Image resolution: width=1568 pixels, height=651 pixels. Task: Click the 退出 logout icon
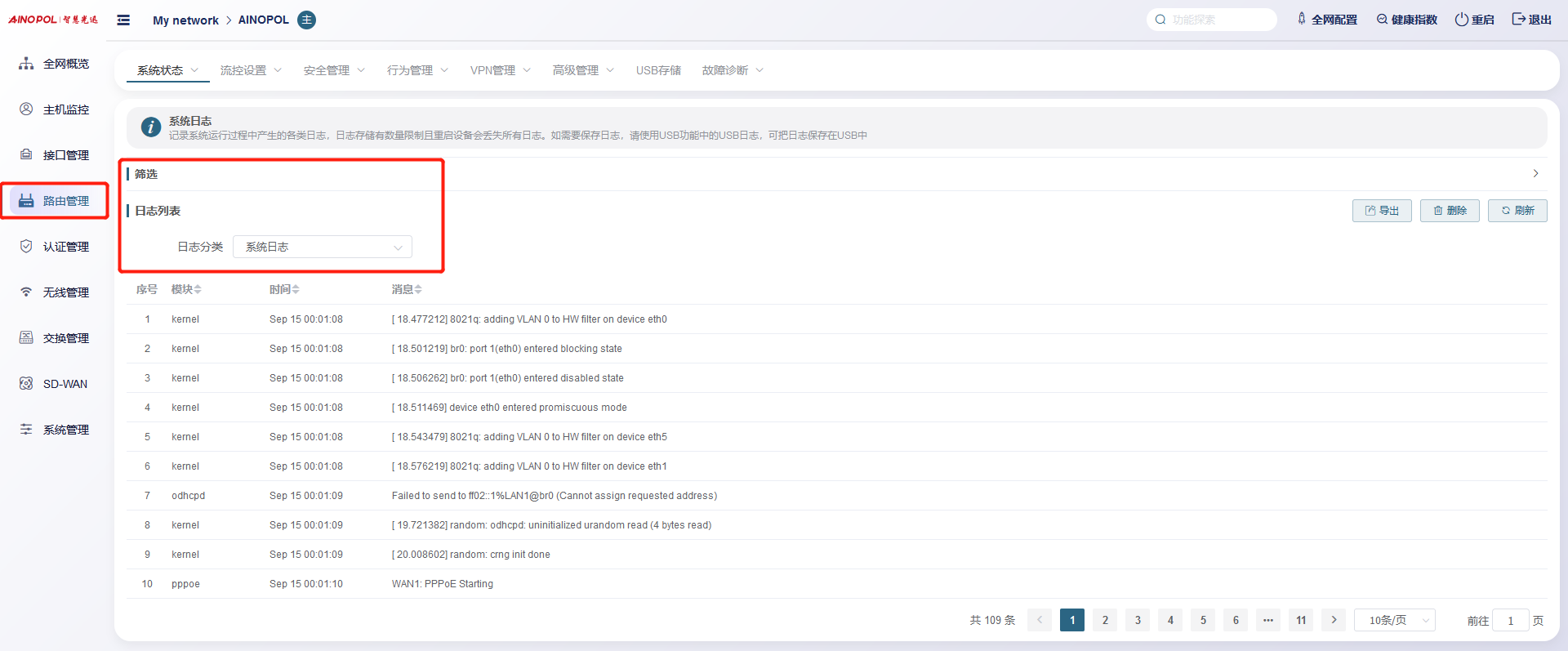click(x=1518, y=20)
